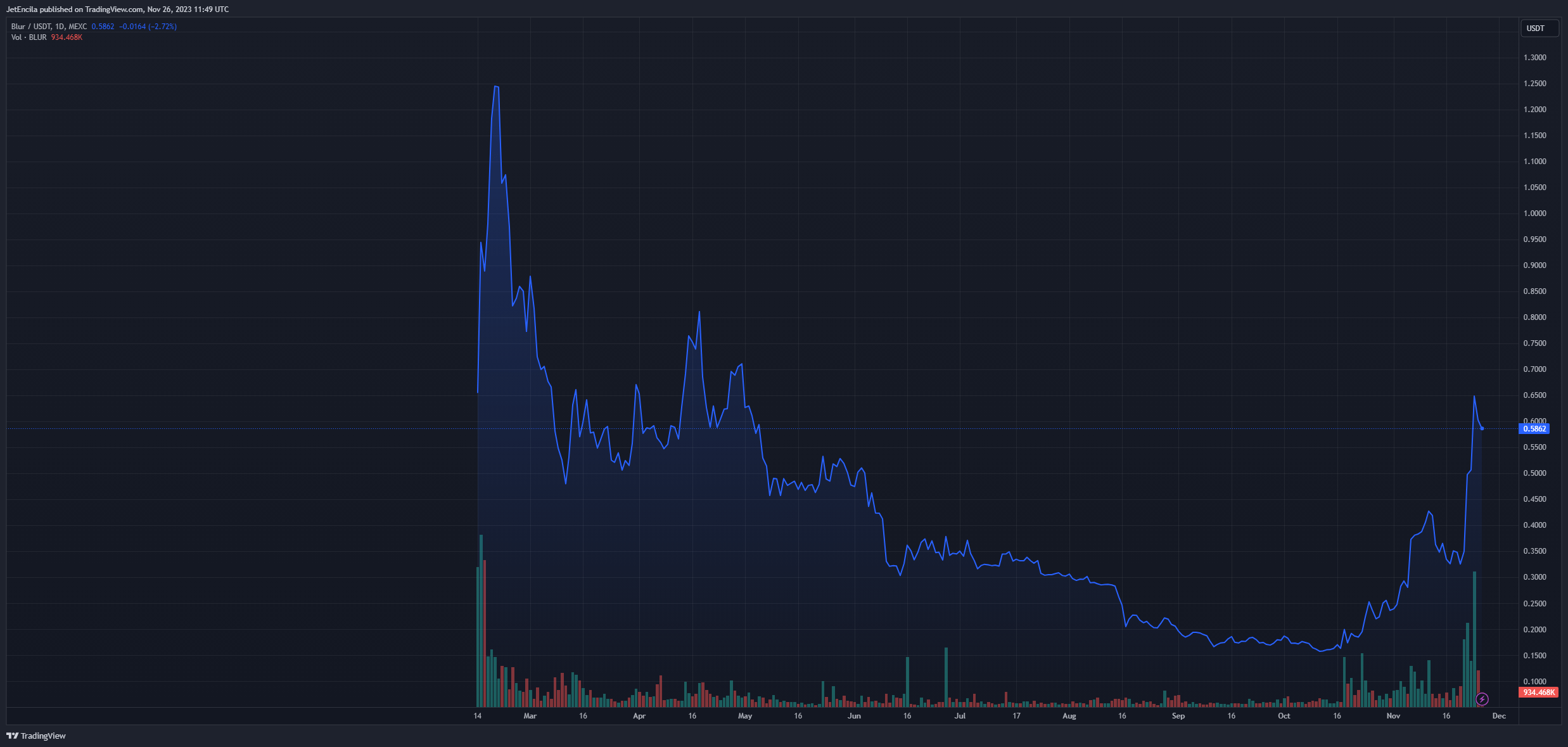Click the 1.1000 price axis label
This screenshot has height=747, width=1568.
pyautogui.click(x=1535, y=162)
